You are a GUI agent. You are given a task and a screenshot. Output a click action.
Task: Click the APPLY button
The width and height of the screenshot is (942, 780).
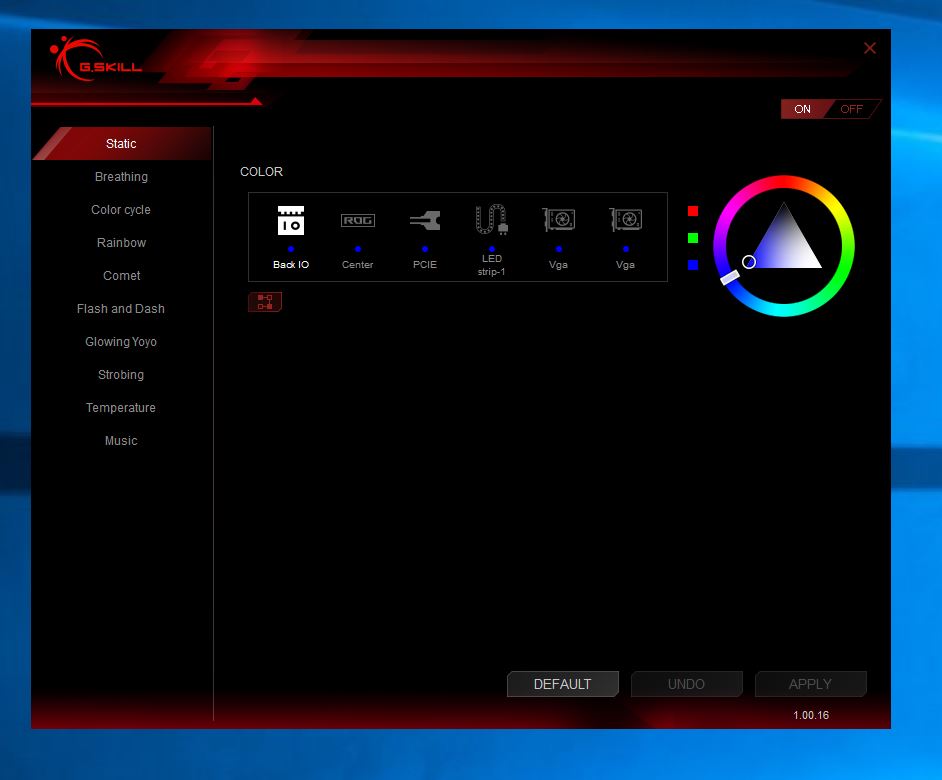810,684
